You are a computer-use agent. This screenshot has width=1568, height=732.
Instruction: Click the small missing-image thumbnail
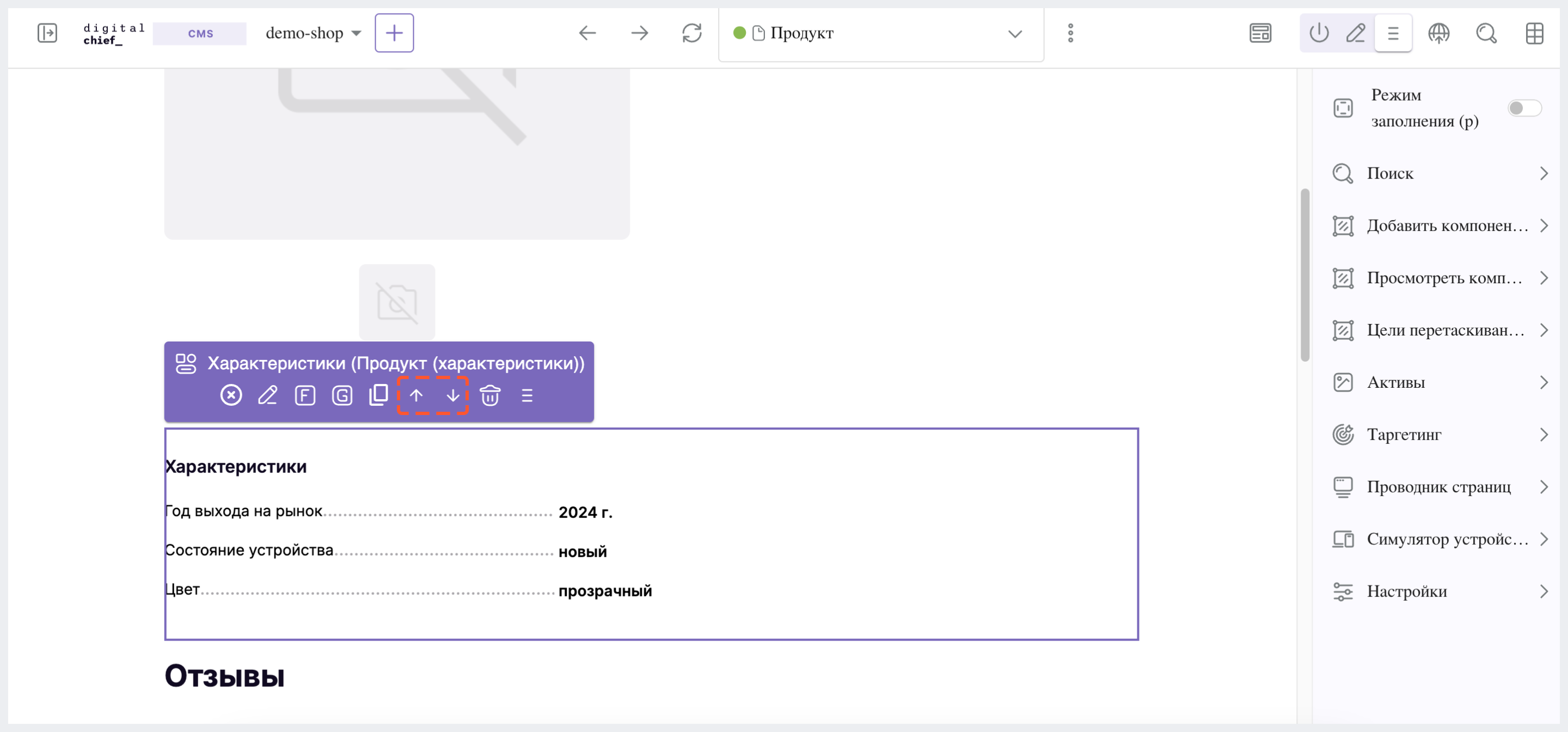point(397,302)
